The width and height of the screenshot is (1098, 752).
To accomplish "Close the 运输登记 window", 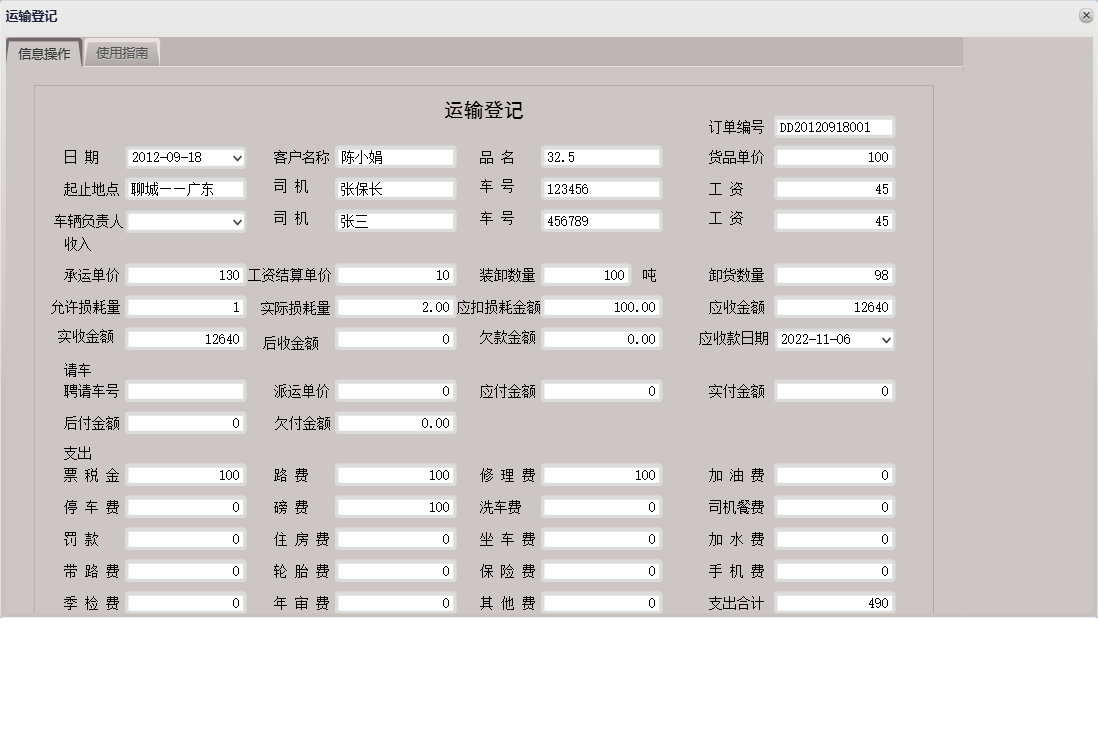I will point(1086,15).
